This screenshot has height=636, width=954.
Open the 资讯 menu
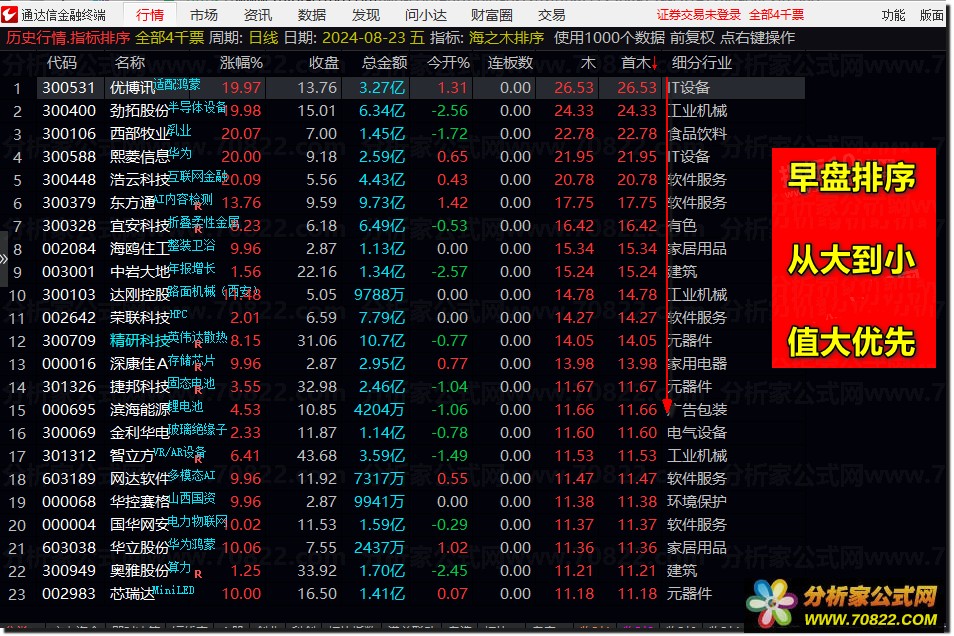[258, 15]
